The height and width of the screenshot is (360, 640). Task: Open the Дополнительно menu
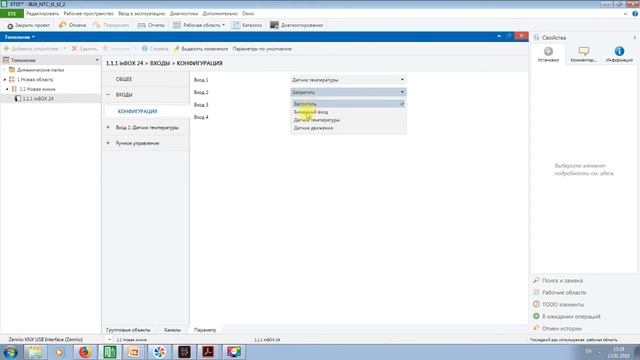(220, 13)
